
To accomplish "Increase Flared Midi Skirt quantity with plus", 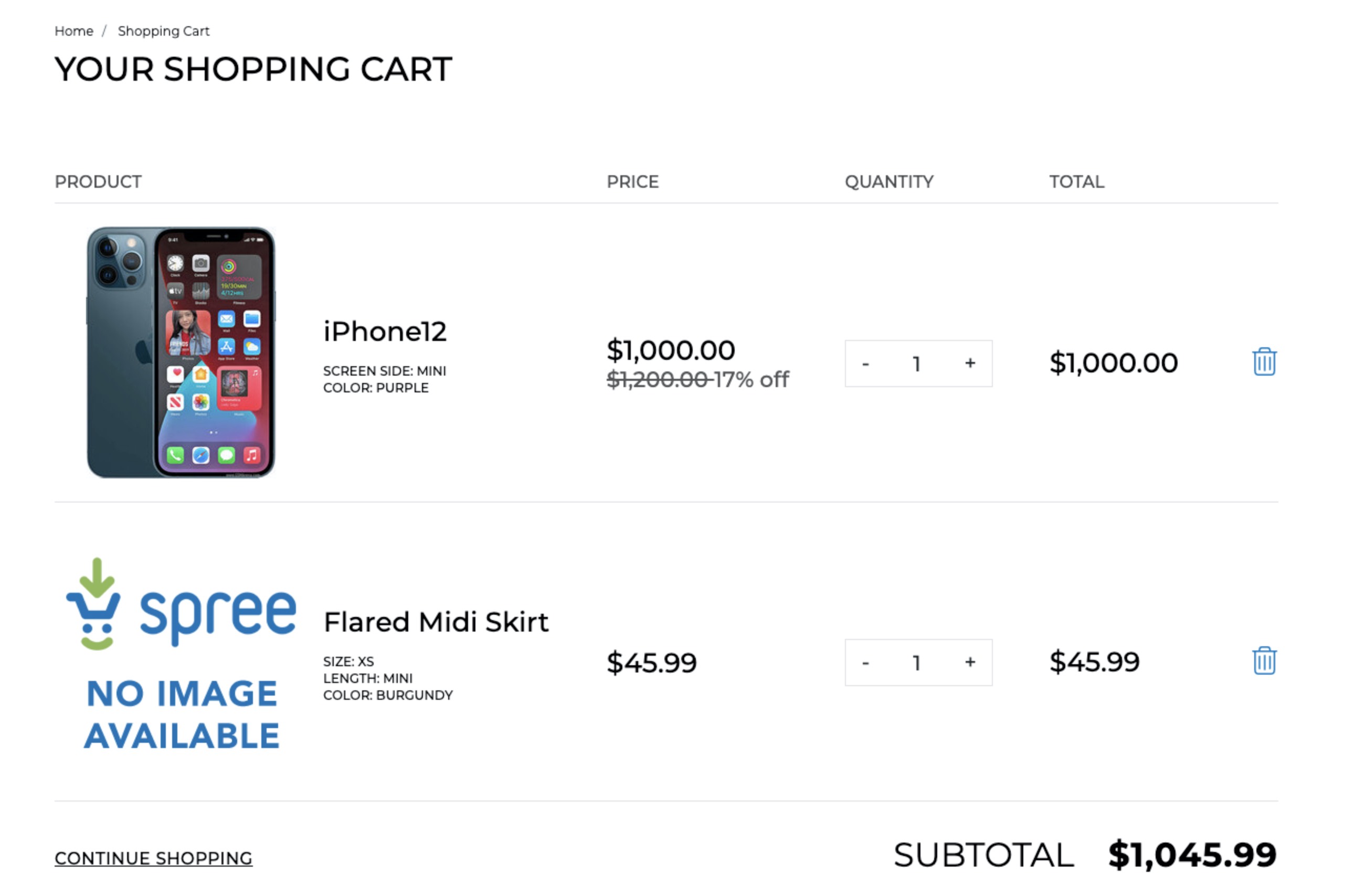I will pos(970,662).
